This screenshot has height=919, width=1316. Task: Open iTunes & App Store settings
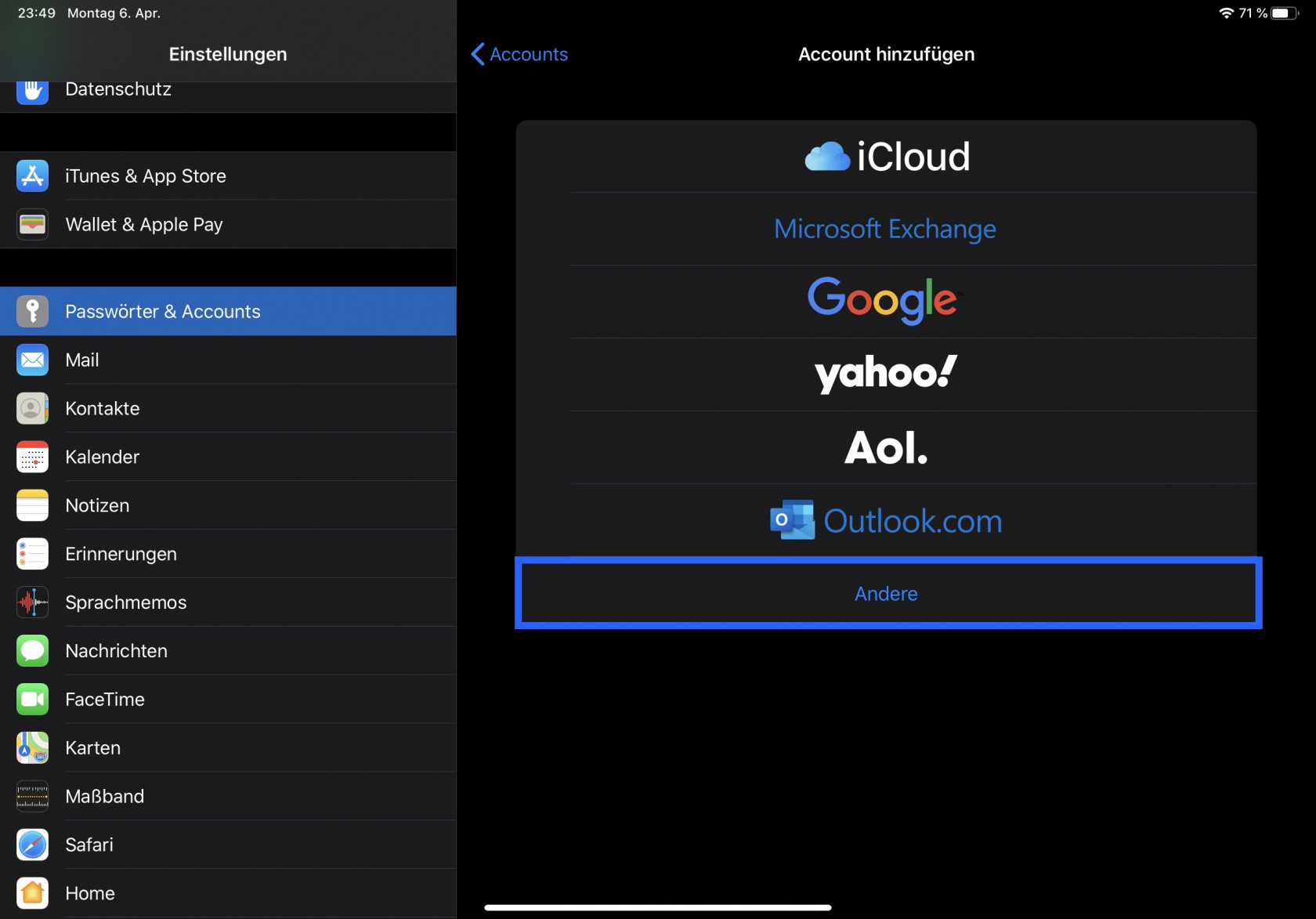[x=228, y=175]
